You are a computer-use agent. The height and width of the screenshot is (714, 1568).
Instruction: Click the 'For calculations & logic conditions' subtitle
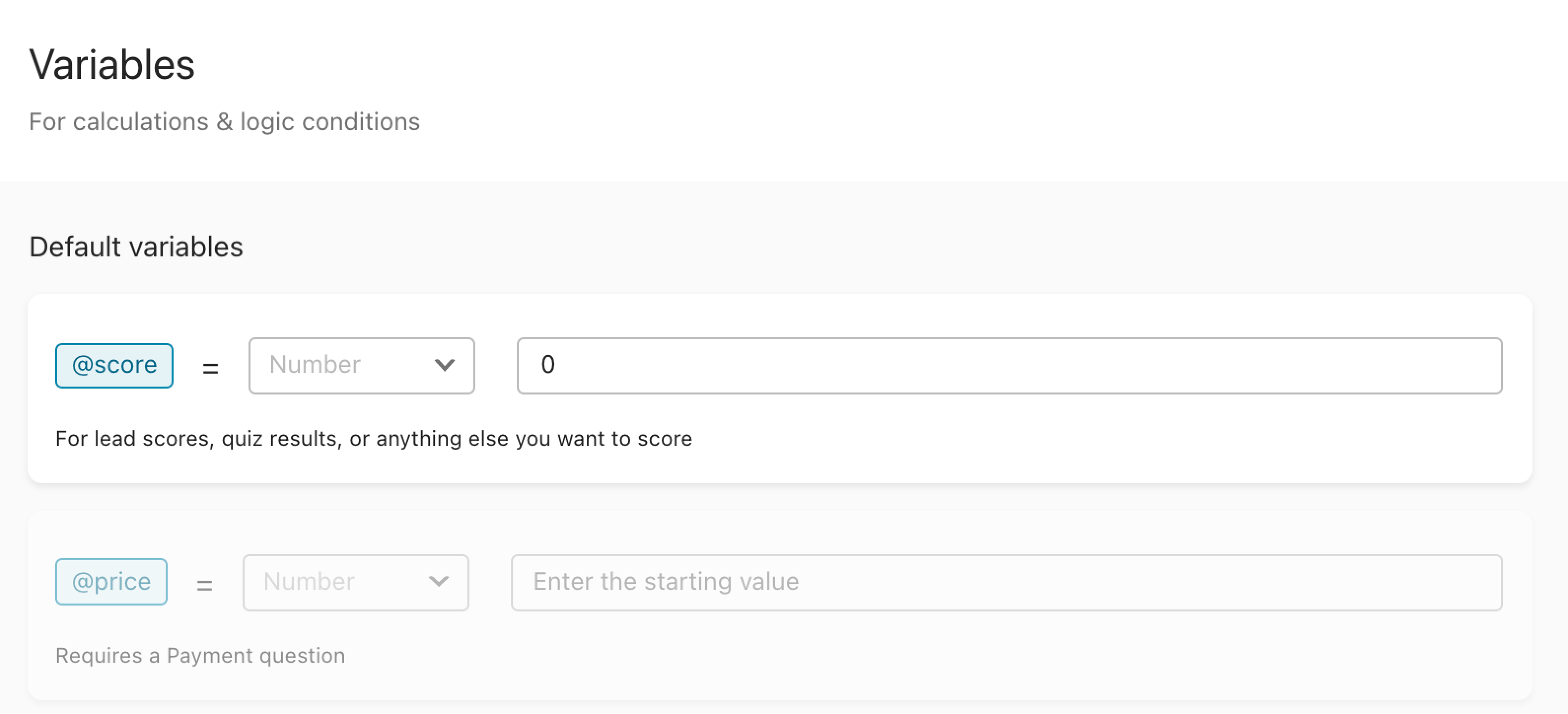224,122
